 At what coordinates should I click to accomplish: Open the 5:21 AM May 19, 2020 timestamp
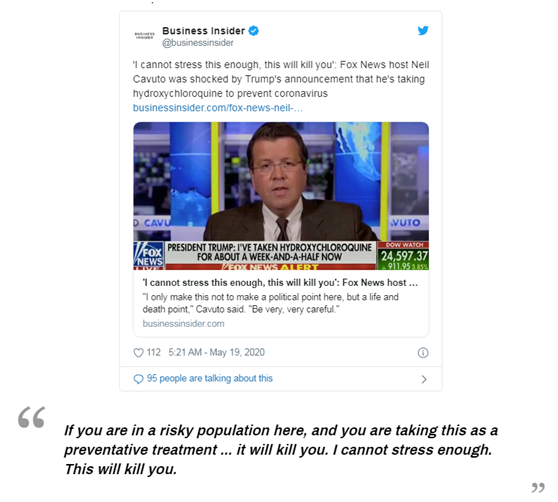216,352
